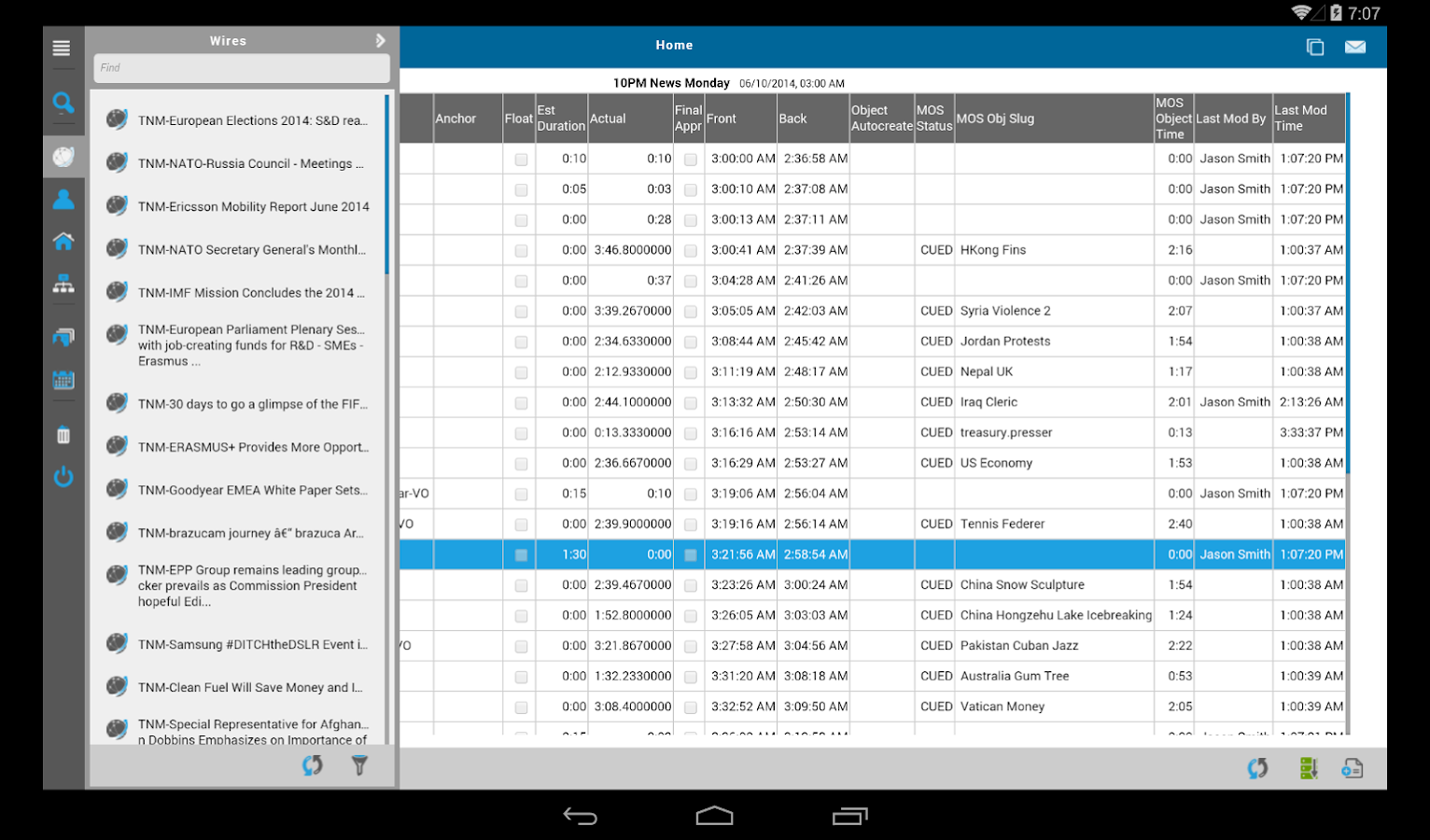Viewport: 1430px width, 840px height.
Task: Open the 10PM News Monday rundown header
Action: click(x=670, y=82)
